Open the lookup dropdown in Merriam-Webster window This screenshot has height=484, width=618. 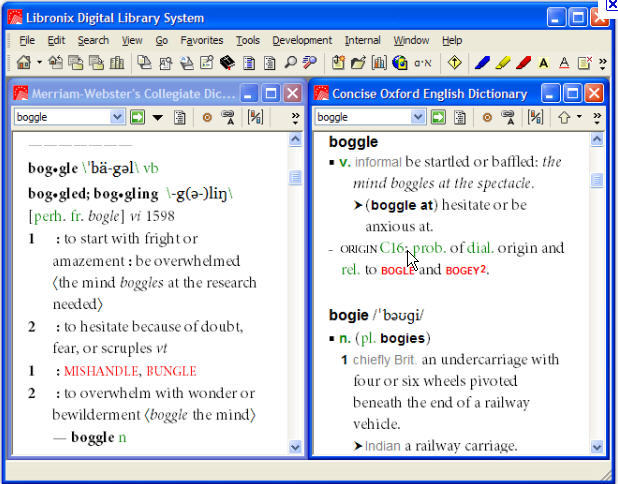(117, 117)
